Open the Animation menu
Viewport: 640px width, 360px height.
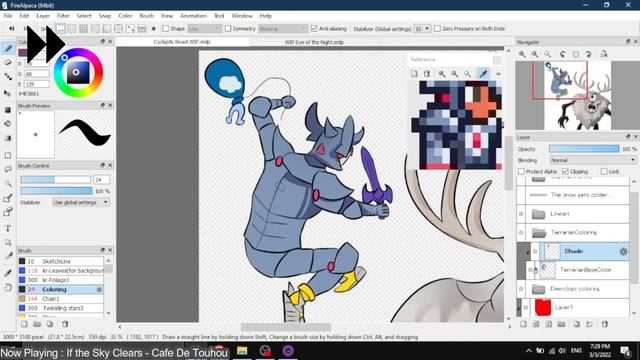(193, 16)
